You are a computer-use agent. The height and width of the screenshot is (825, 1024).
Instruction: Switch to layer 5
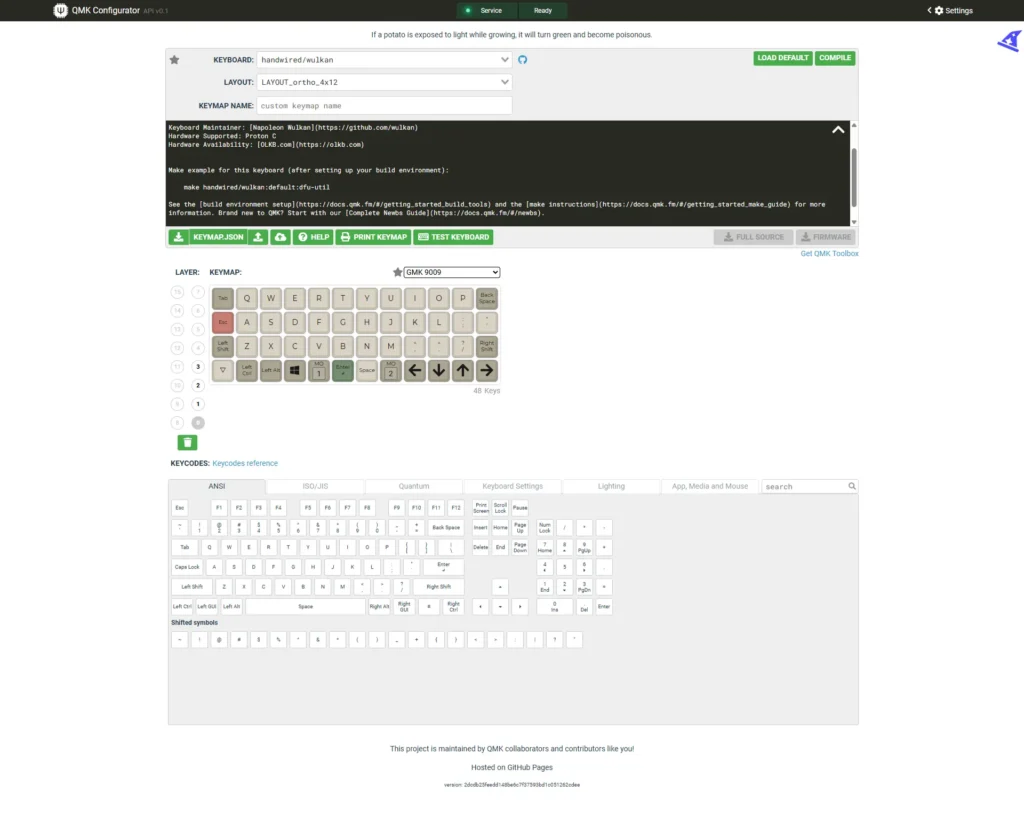pos(198,330)
